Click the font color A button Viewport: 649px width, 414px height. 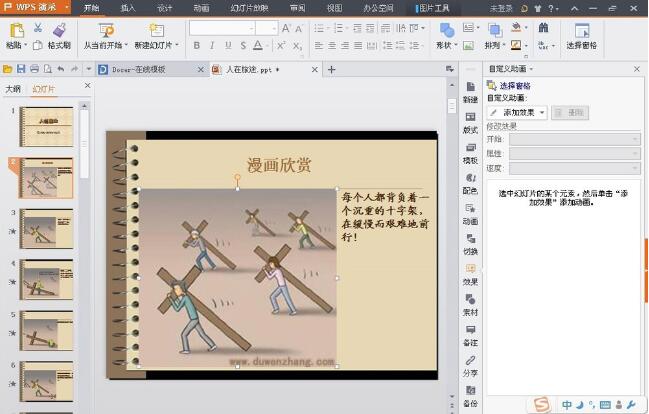tap(258, 45)
